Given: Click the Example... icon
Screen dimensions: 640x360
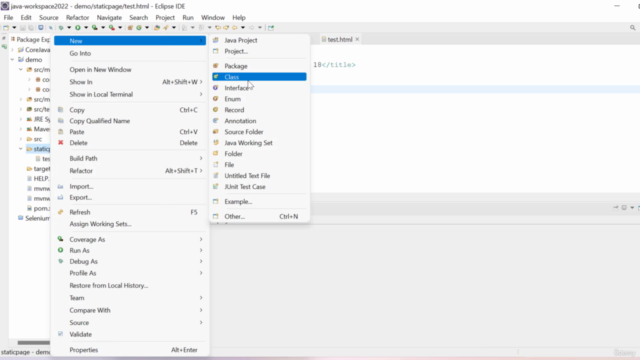Looking at the screenshot, I should (x=216, y=201).
